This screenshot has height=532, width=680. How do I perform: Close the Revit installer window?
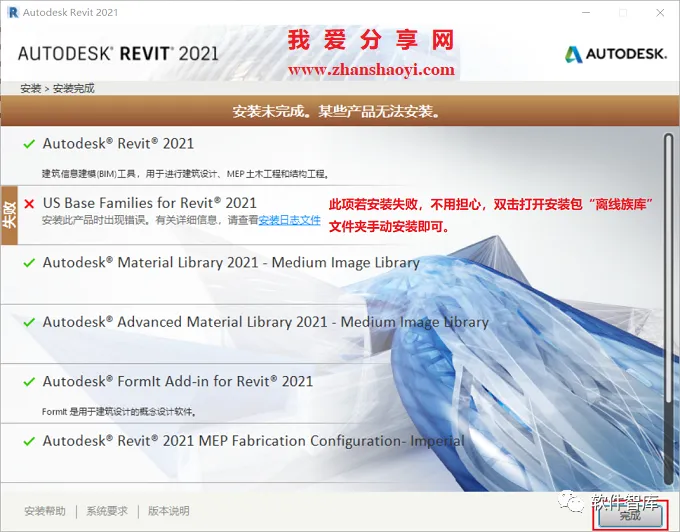pos(660,13)
